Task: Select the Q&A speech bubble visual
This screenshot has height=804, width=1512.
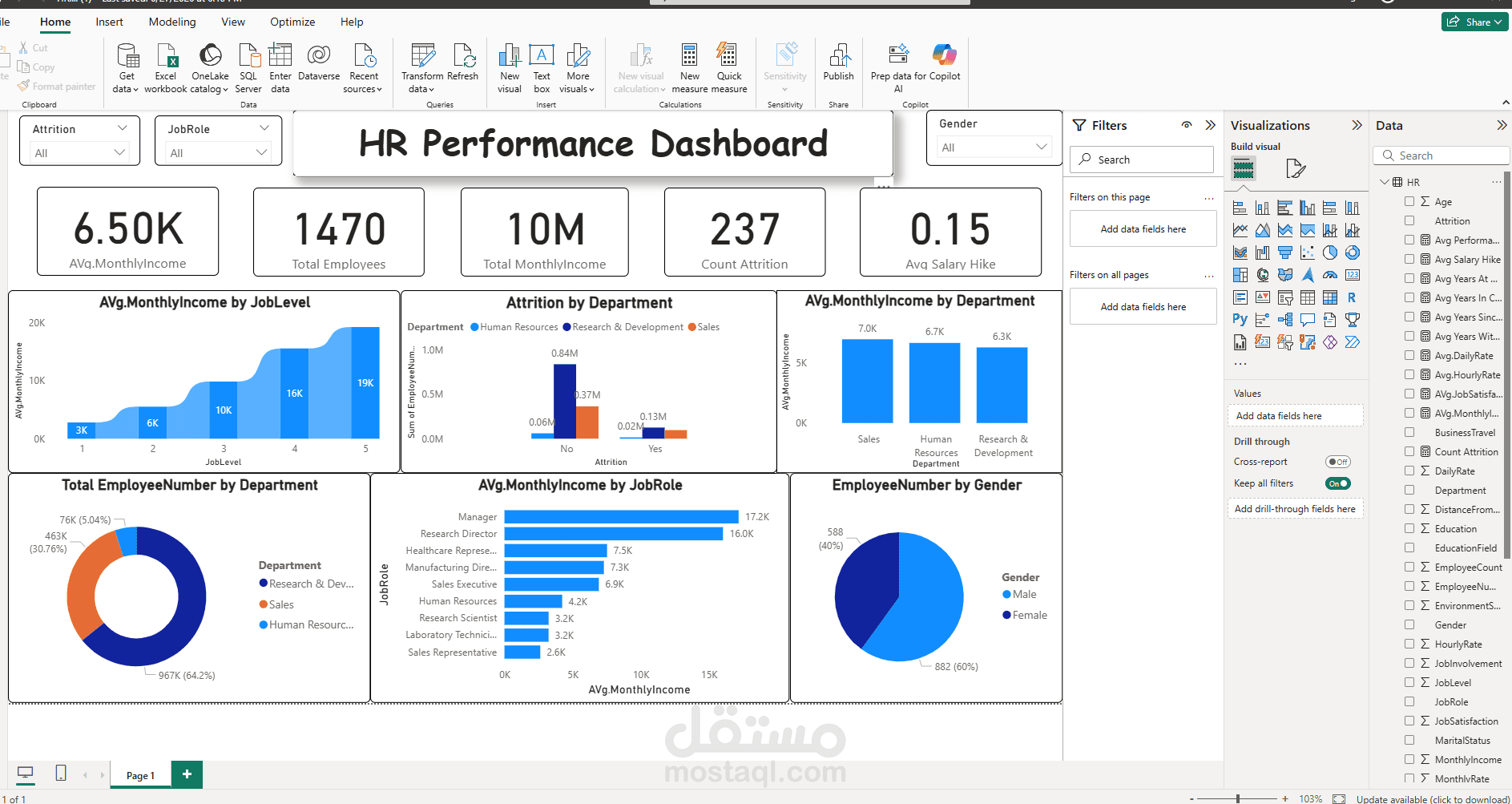Action: [1308, 320]
